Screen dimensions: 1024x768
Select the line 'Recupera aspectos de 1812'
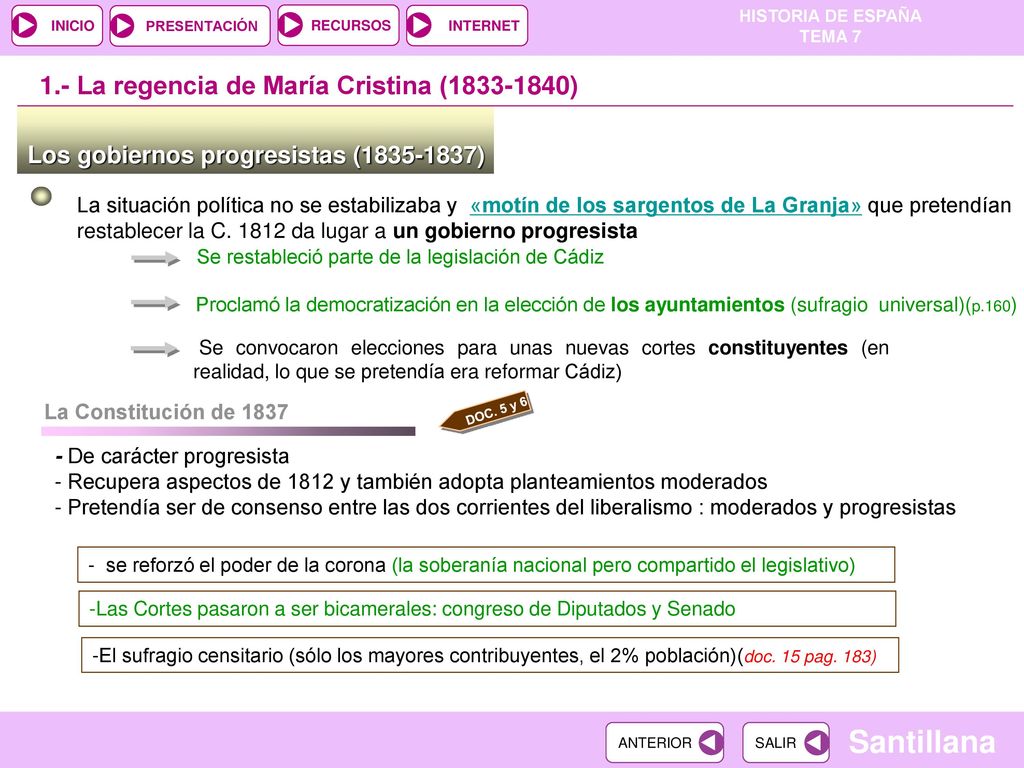click(x=411, y=482)
